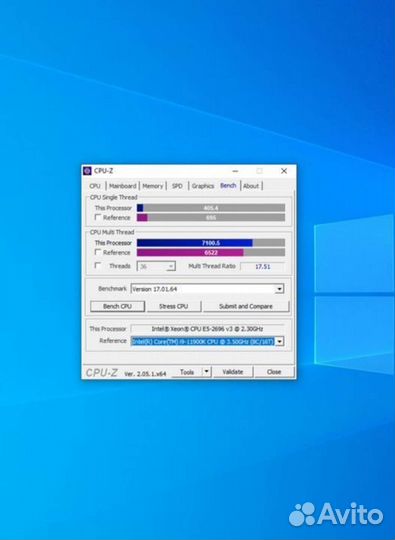Click the Validate button
This screenshot has width=395, height=540.
pyautogui.click(x=233, y=372)
